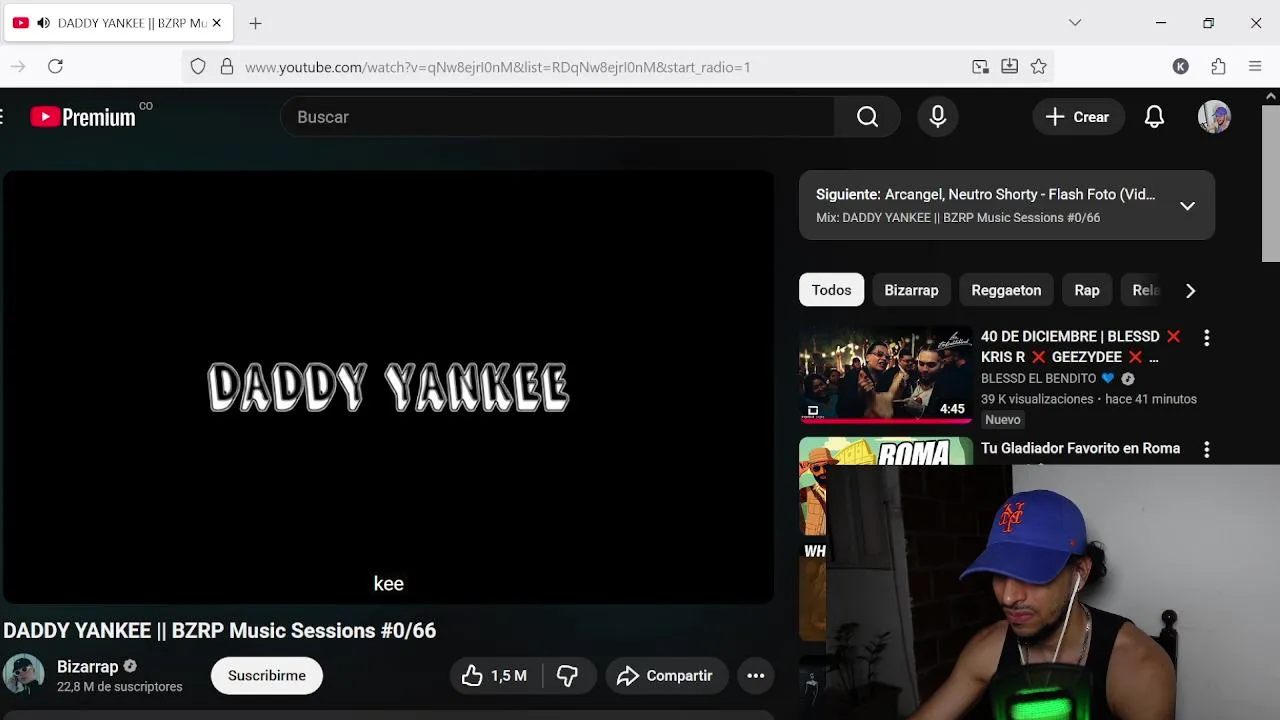This screenshot has width=1280, height=720.
Task: Click the video title DADDY YANKEE BZRP Sessions
Action: pos(220,631)
